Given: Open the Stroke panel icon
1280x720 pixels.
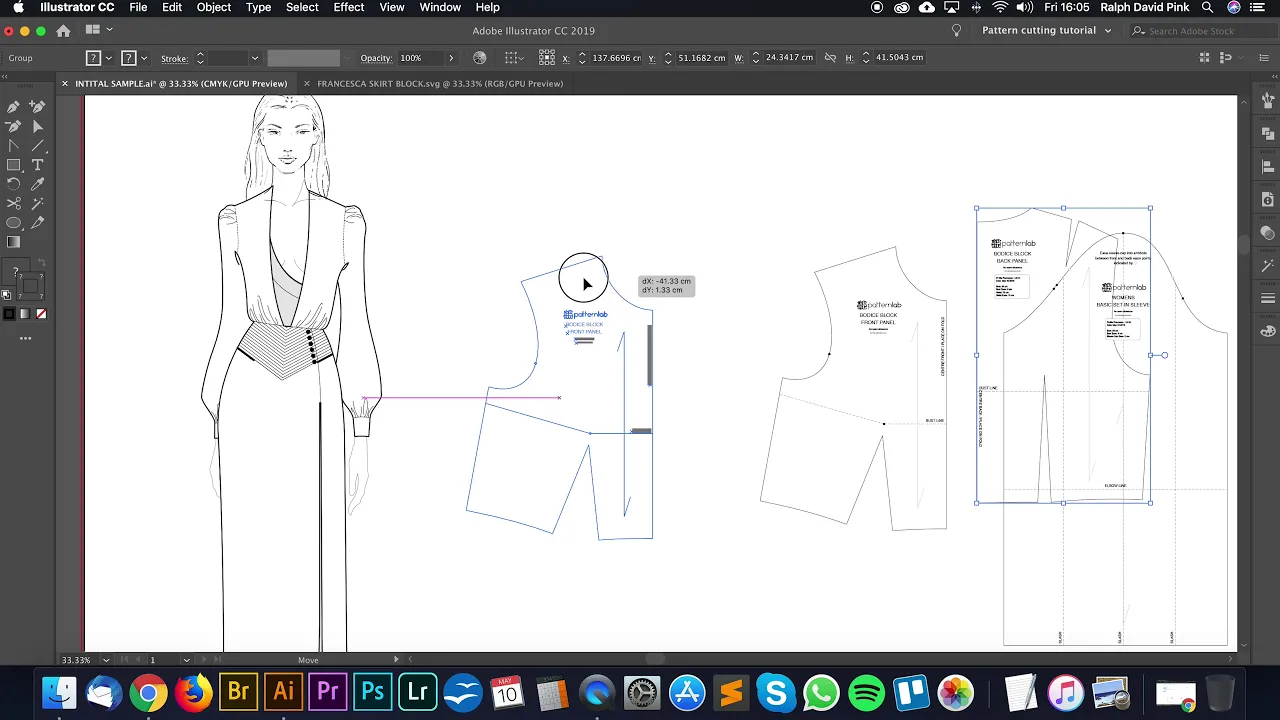Looking at the screenshot, I should click(1268, 298).
